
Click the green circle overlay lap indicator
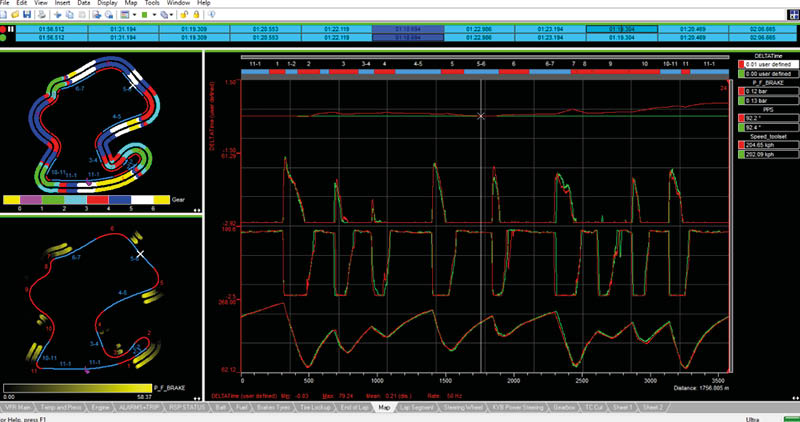point(4,37)
